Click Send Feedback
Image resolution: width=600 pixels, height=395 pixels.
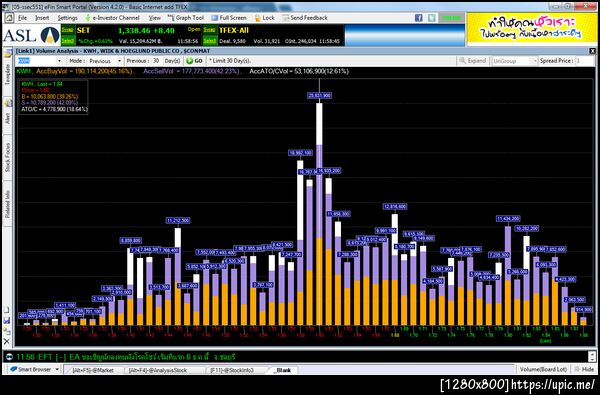pyautogui.click(x=305, y=18)
